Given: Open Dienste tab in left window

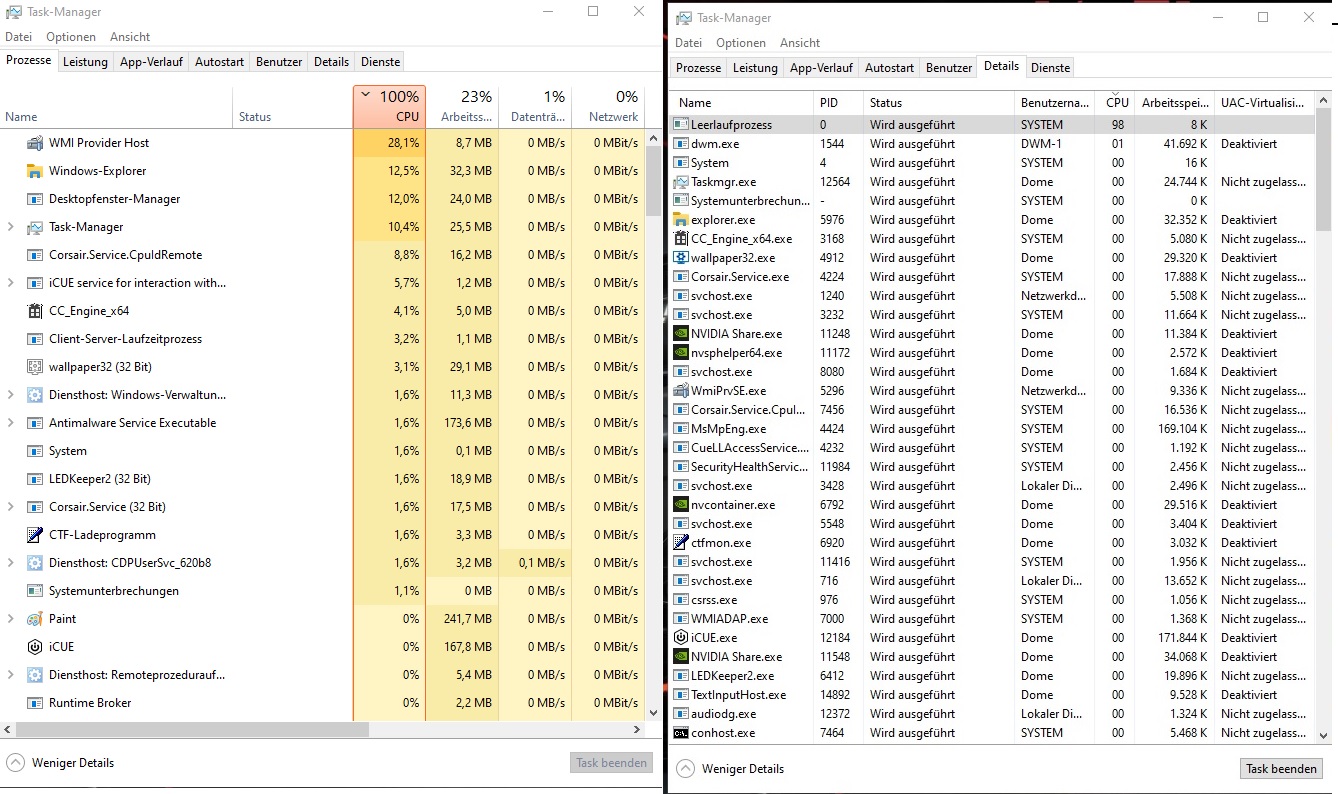Looking at the screenshot, I should tap(380, 62).
